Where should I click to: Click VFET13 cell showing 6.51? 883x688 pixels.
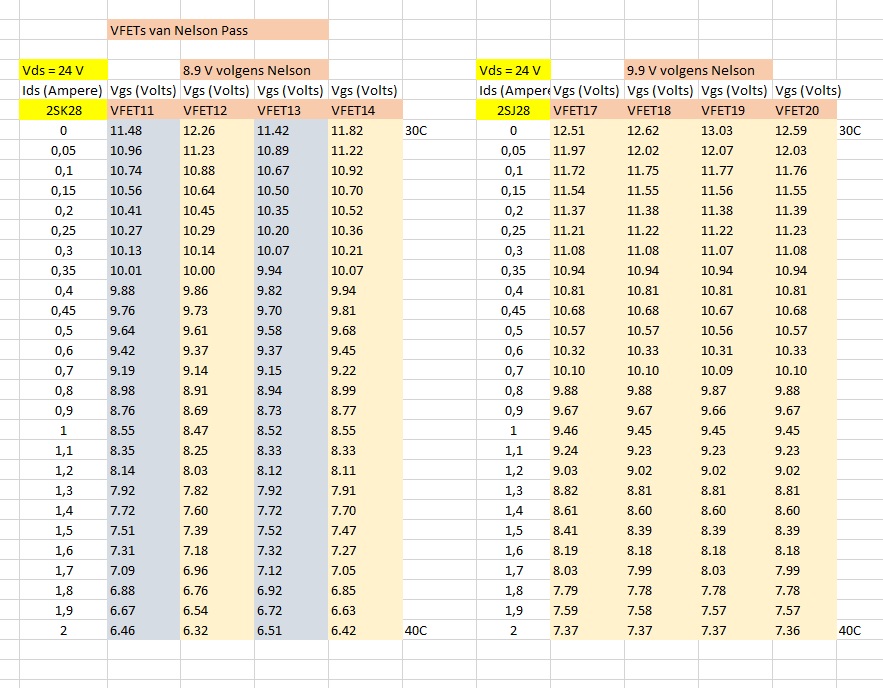(291, 631)
